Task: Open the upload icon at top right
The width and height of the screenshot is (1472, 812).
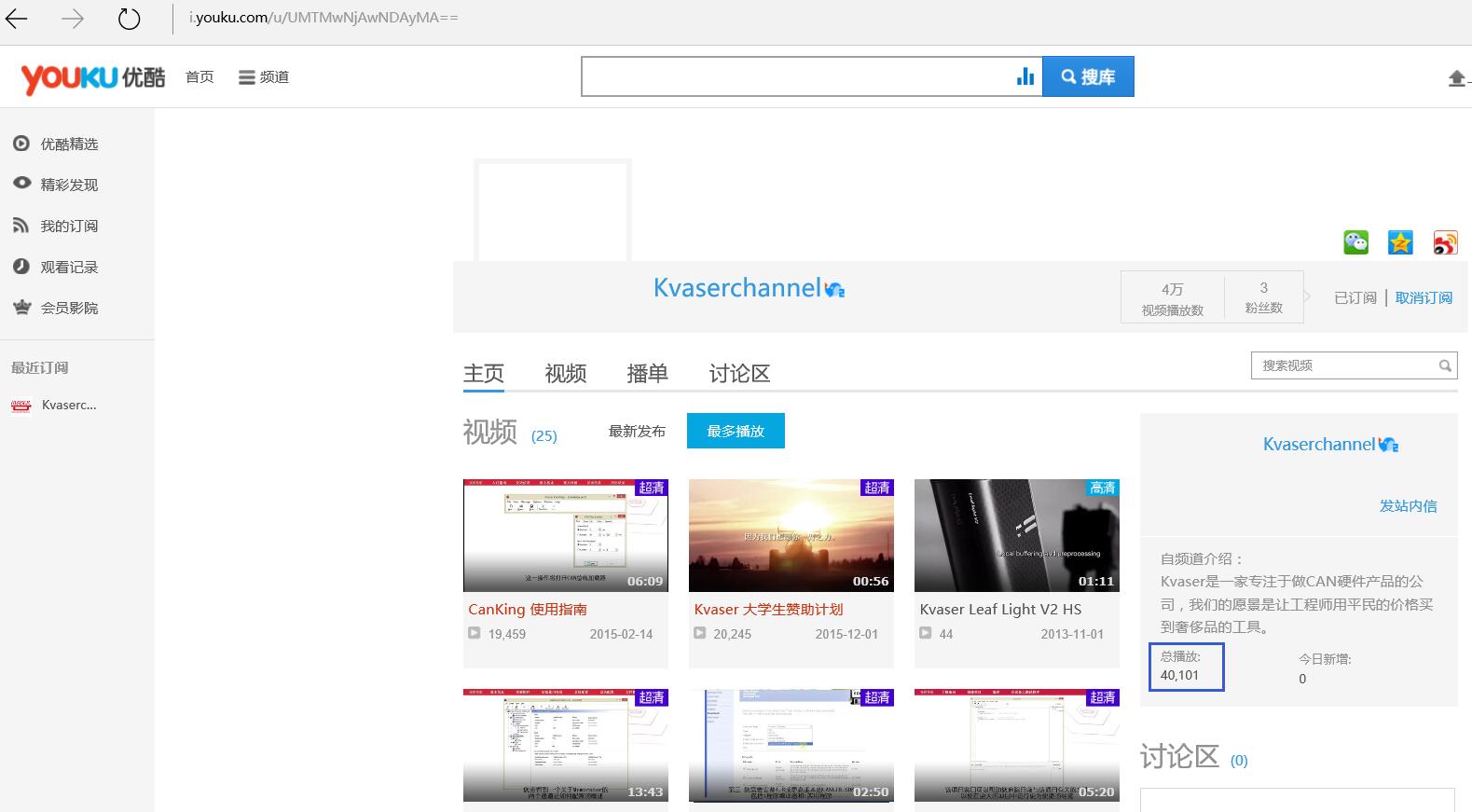Action: click(x=1457, y=78)
